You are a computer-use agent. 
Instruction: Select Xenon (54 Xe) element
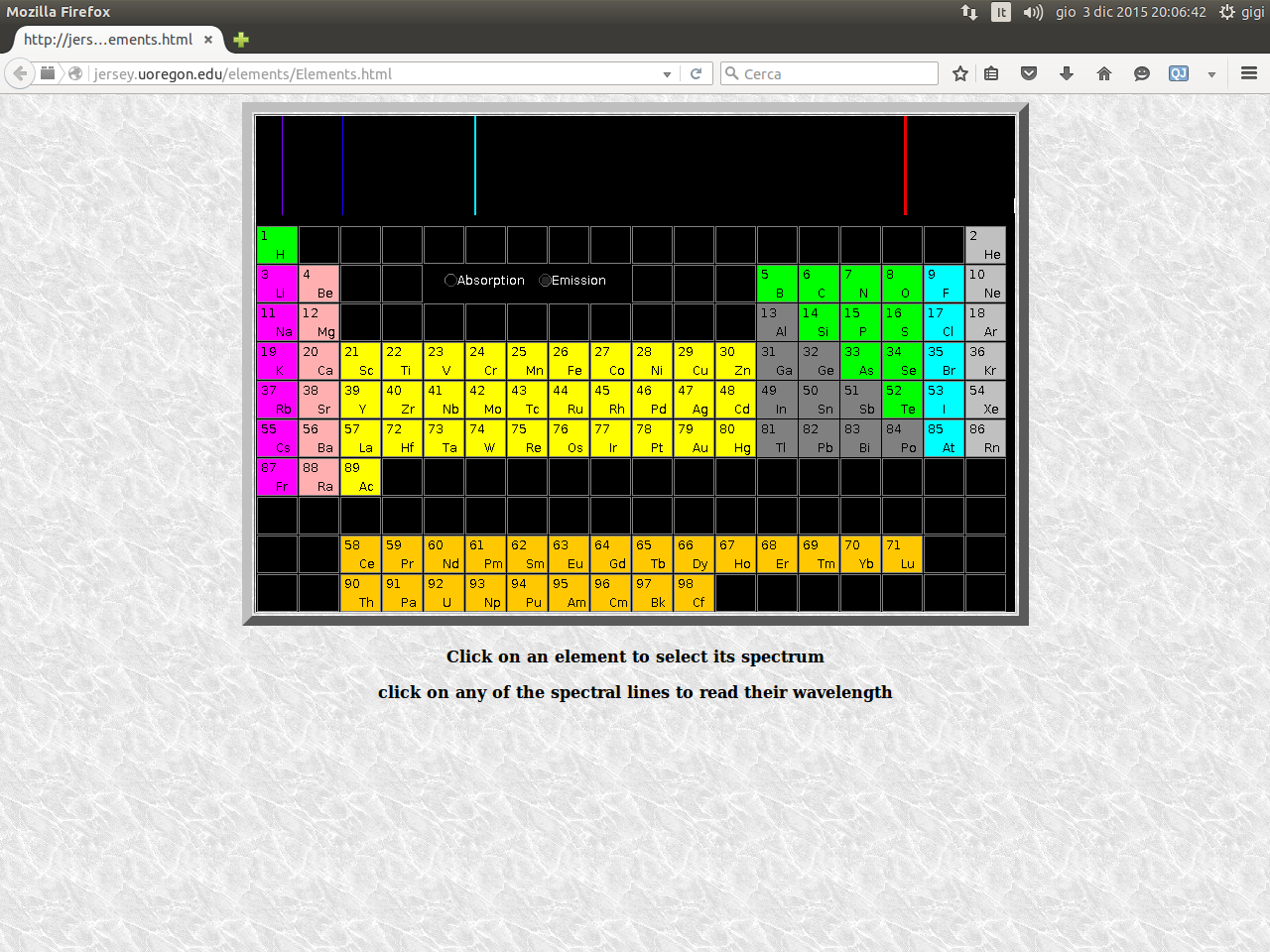(x=986, y=400)
